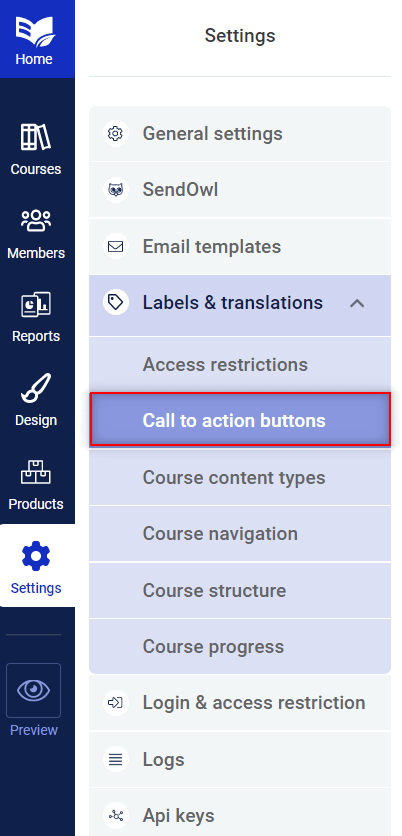
Task: Click the Labels & translations tag icon
Action: point(116,302)
